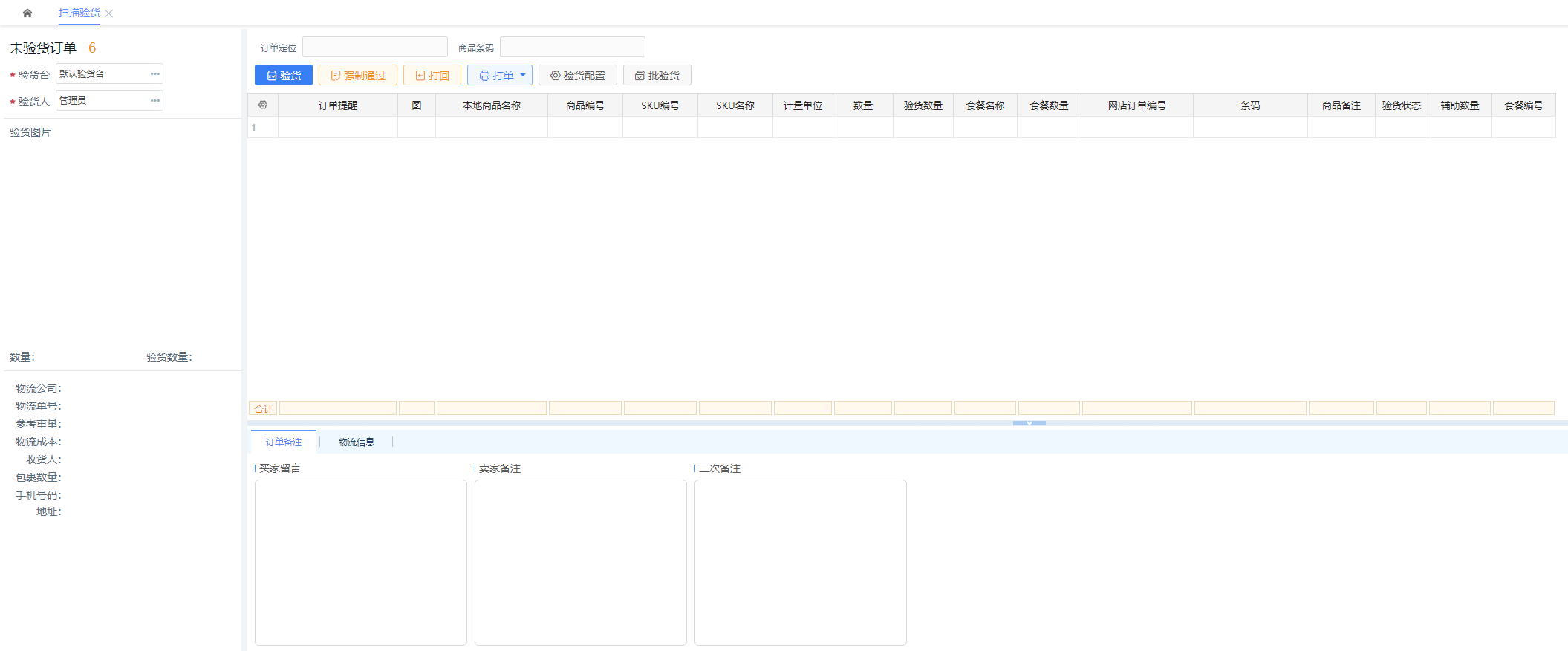Screen dimensions: 1568x651
Task: Focus the 订单定位 input field
Action: pos(375,47)
